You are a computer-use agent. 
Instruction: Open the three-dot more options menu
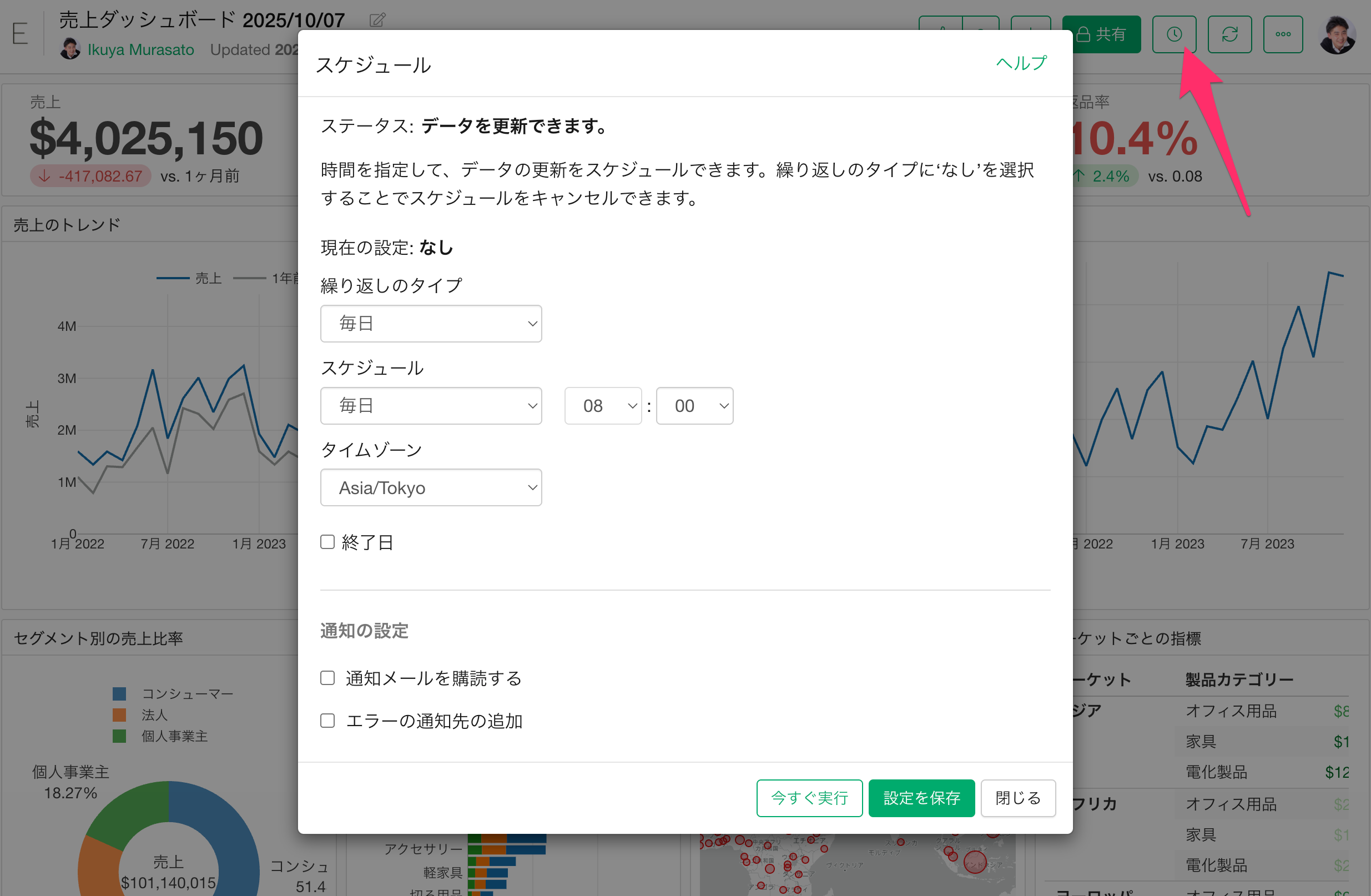(x=1283, y=34)
